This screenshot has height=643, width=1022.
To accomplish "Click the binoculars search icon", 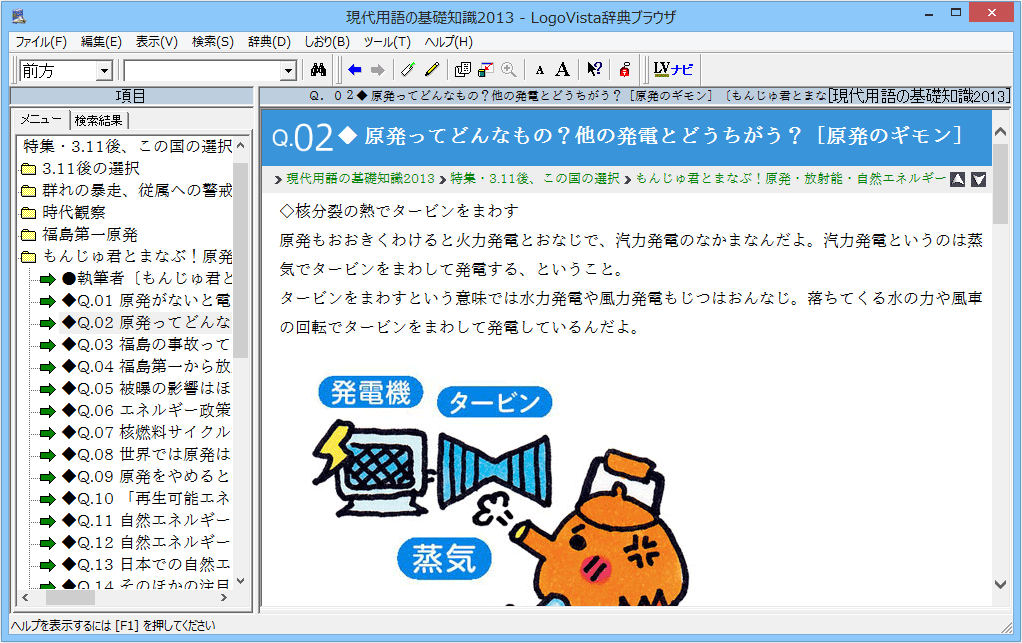I will tap(319, 70).
